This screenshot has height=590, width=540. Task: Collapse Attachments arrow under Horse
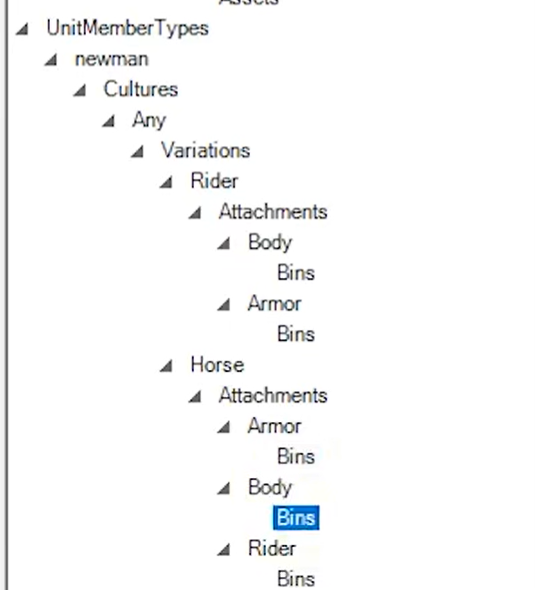(195, 396)
